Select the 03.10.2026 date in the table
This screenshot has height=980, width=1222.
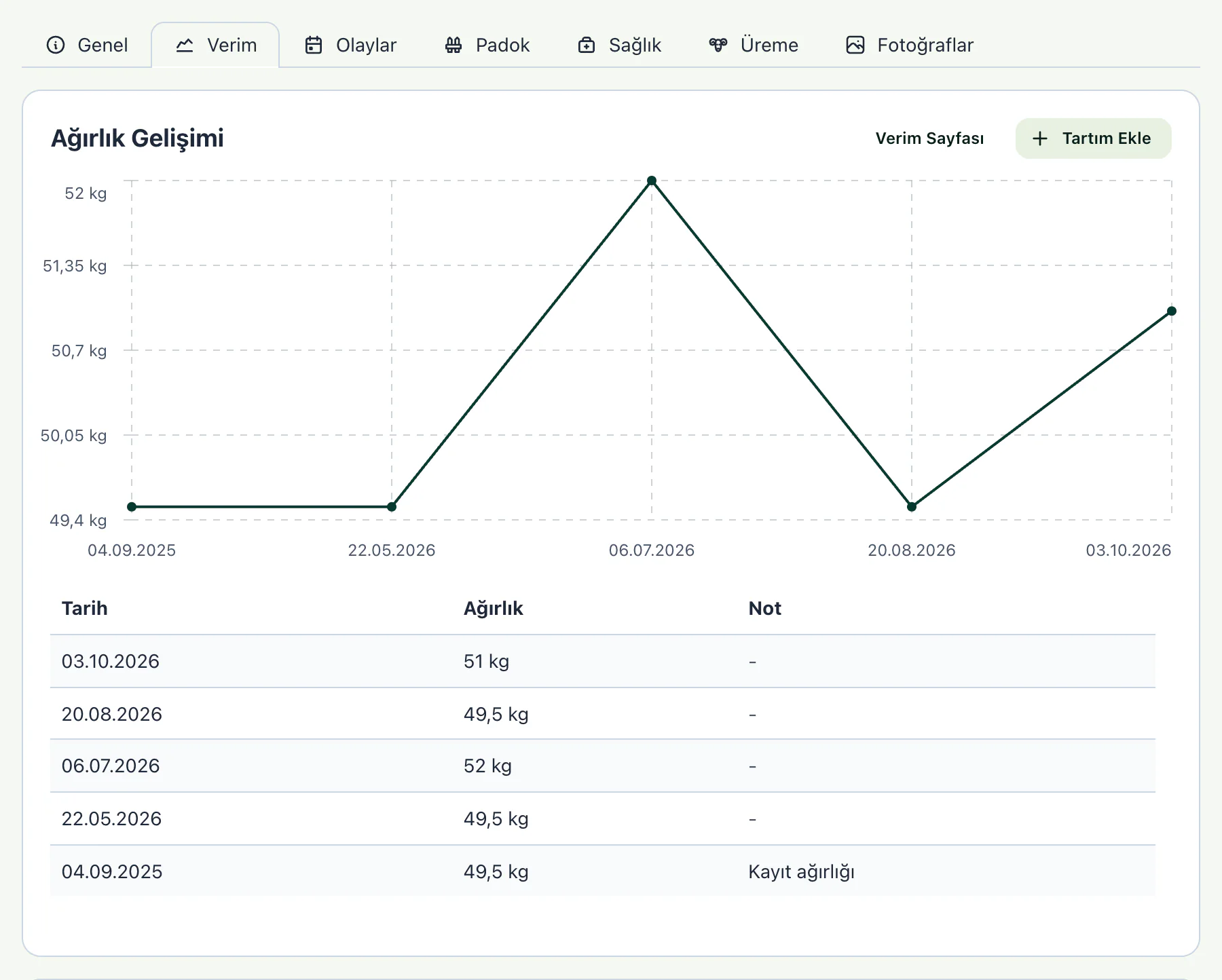click(x=111, y=661)
